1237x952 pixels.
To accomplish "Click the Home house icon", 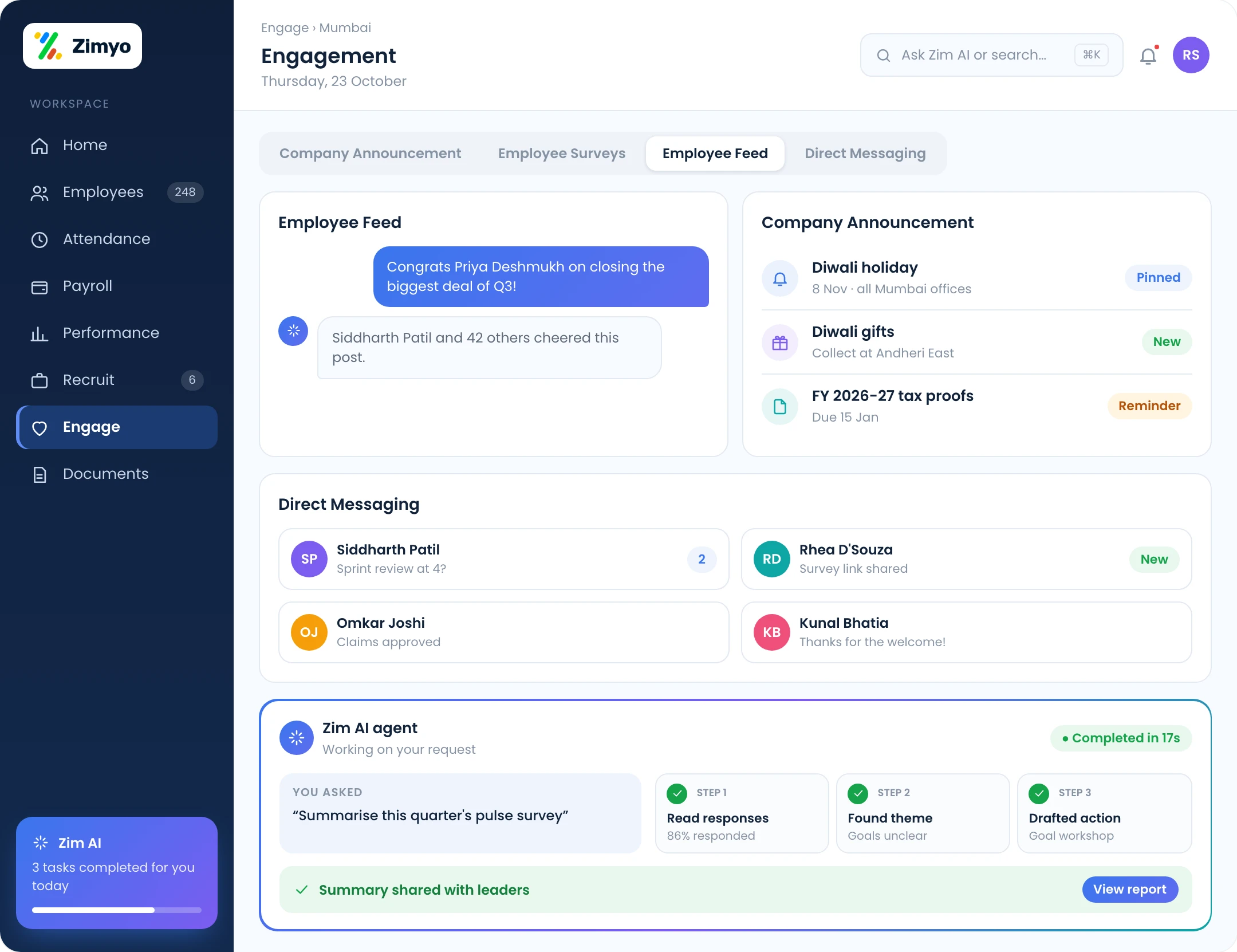I will 40,145.
